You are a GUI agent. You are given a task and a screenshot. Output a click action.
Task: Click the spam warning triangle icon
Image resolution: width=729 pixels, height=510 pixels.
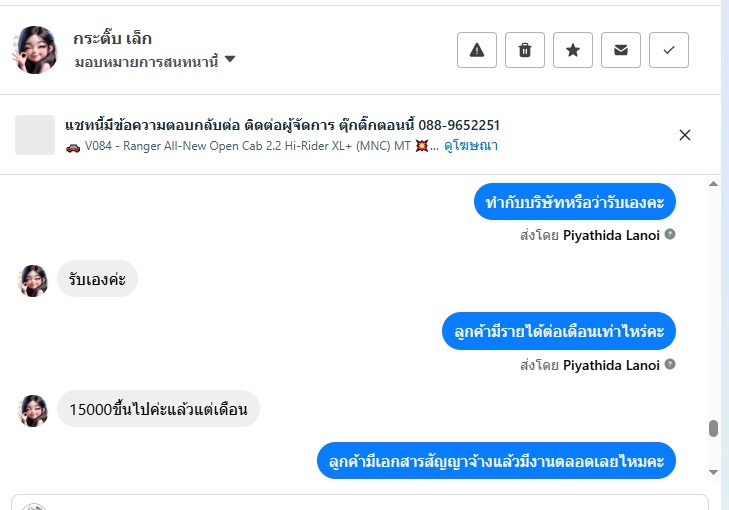pos(477,51)
